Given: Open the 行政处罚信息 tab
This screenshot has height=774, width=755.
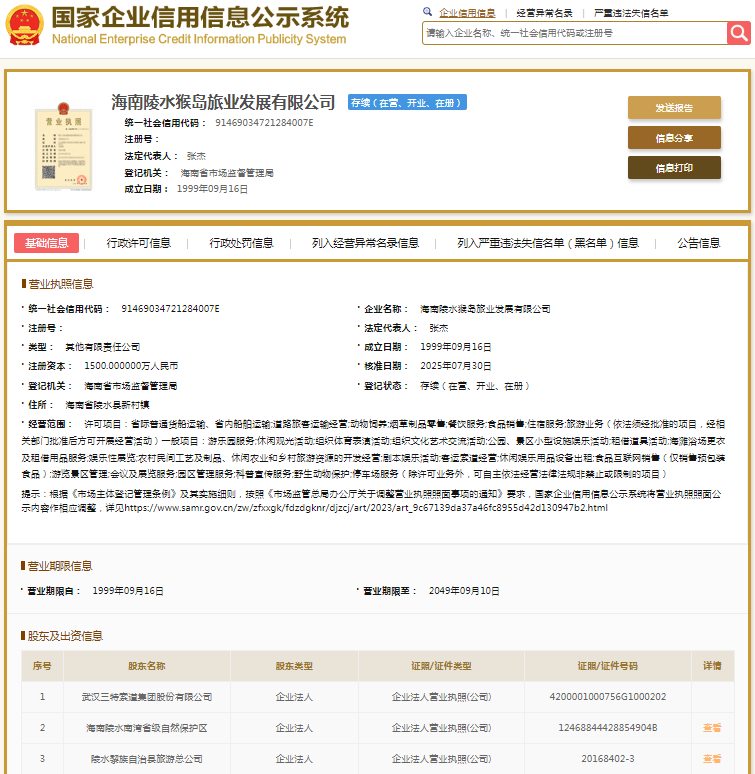Looking at the screenshot, I should coord(241,243).
